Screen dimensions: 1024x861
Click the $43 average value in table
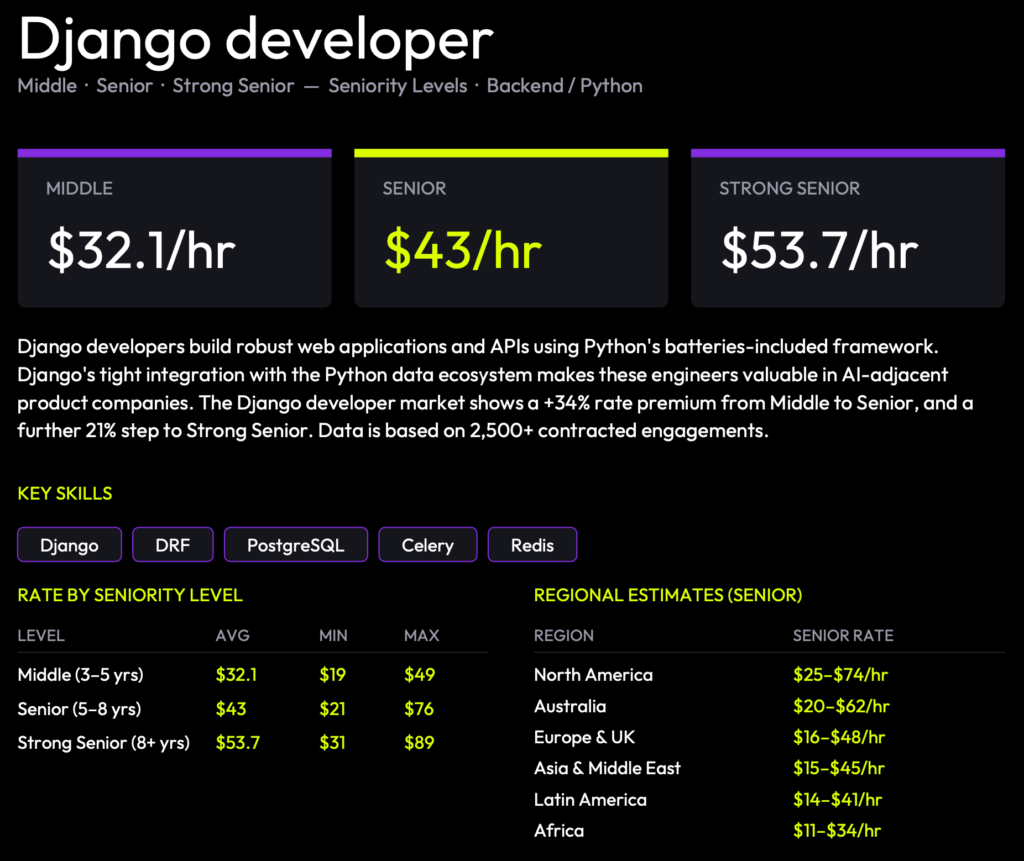231,709
